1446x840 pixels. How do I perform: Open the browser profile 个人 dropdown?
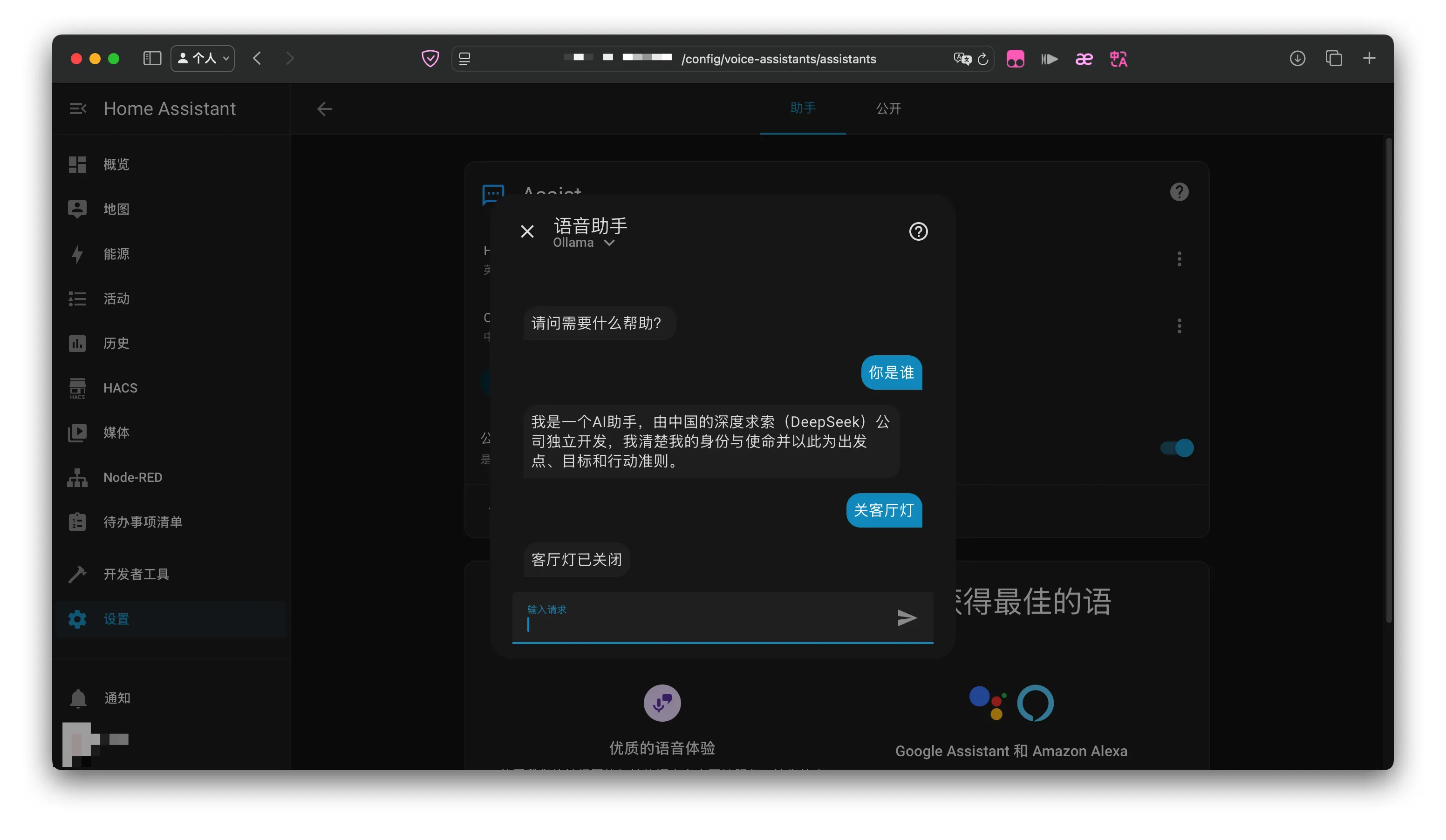point(203,59)
